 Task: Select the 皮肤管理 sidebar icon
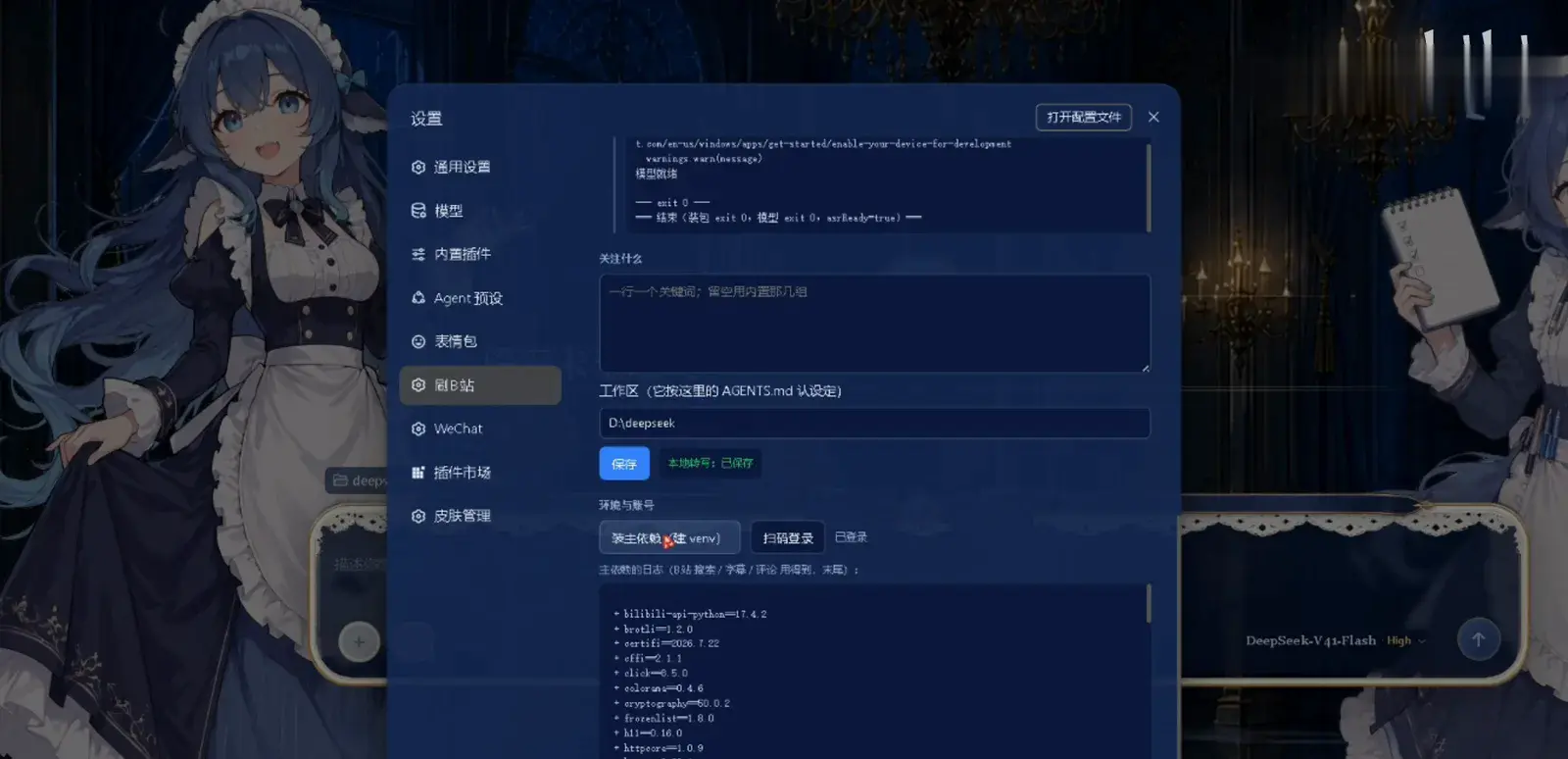(418, 516)
